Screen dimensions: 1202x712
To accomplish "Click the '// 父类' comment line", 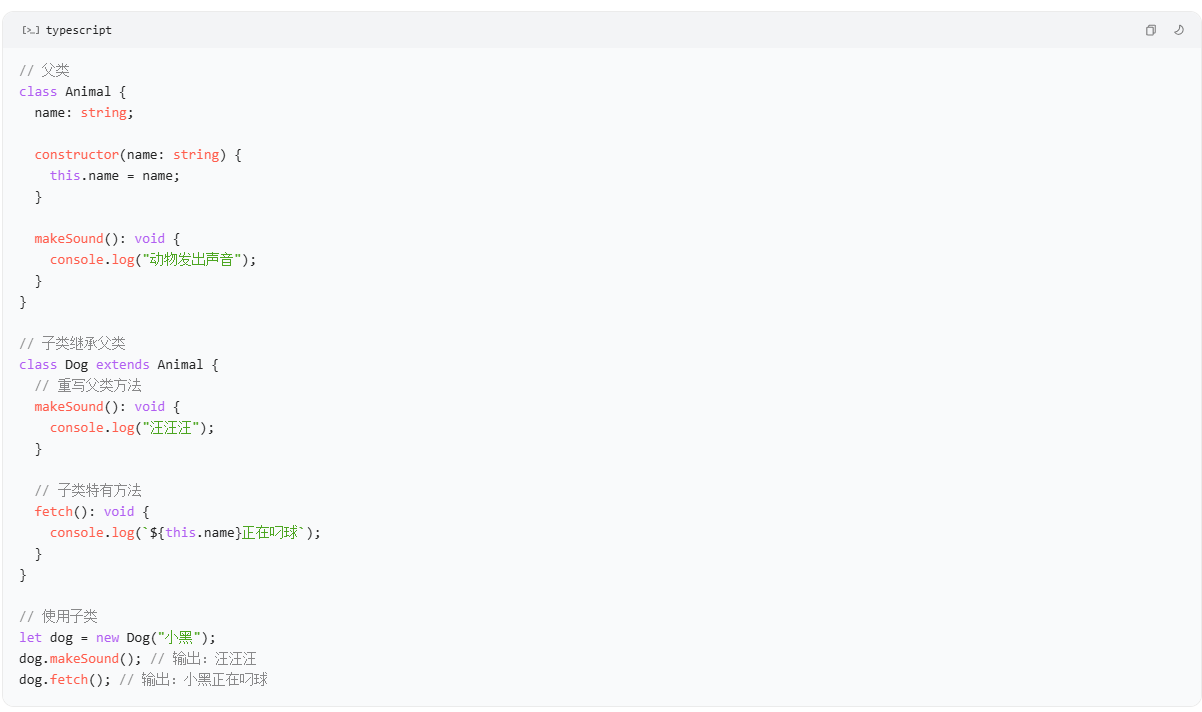I will pyautogui.click(x=44, y=70).
